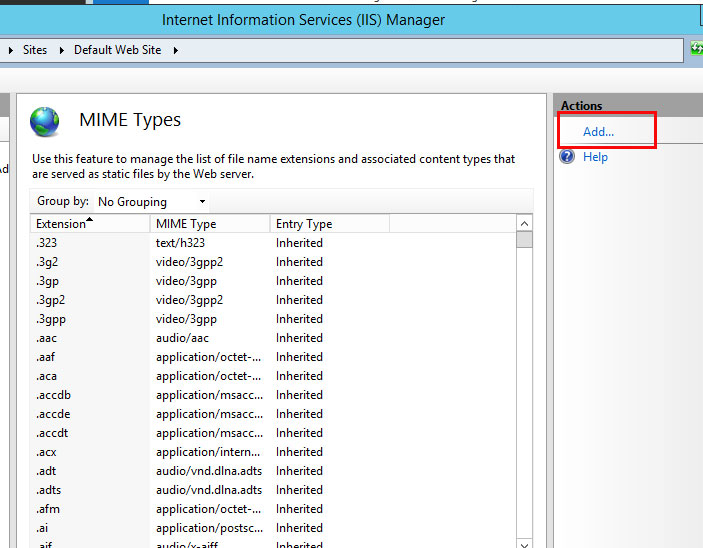
Task: Click the scroll down arrow of the list
Action: coord(525,544)
